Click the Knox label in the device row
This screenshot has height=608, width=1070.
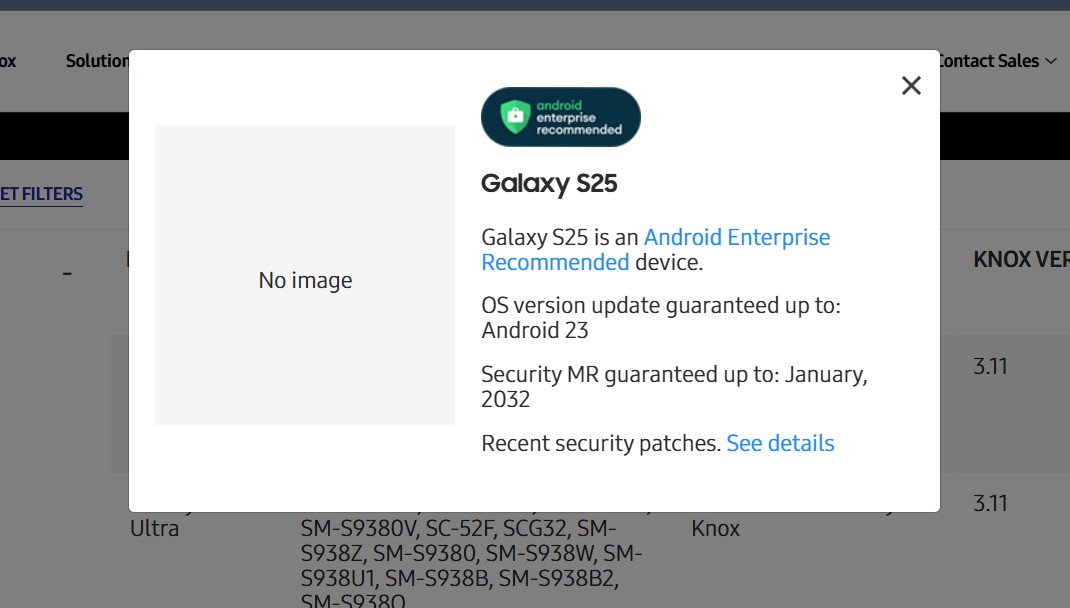click(717, 528)
